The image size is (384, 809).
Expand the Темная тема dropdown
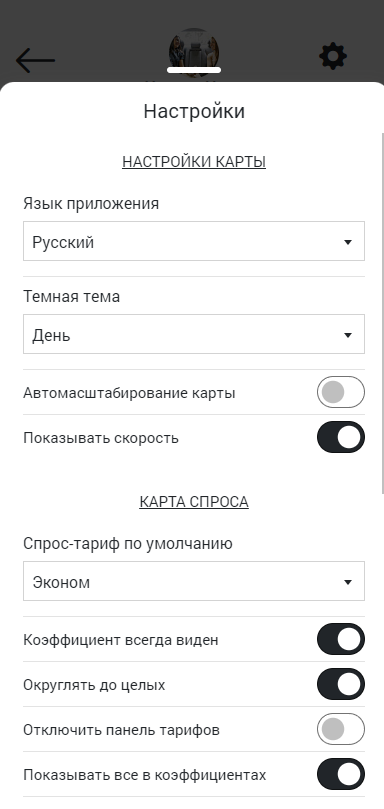point(194,334)
